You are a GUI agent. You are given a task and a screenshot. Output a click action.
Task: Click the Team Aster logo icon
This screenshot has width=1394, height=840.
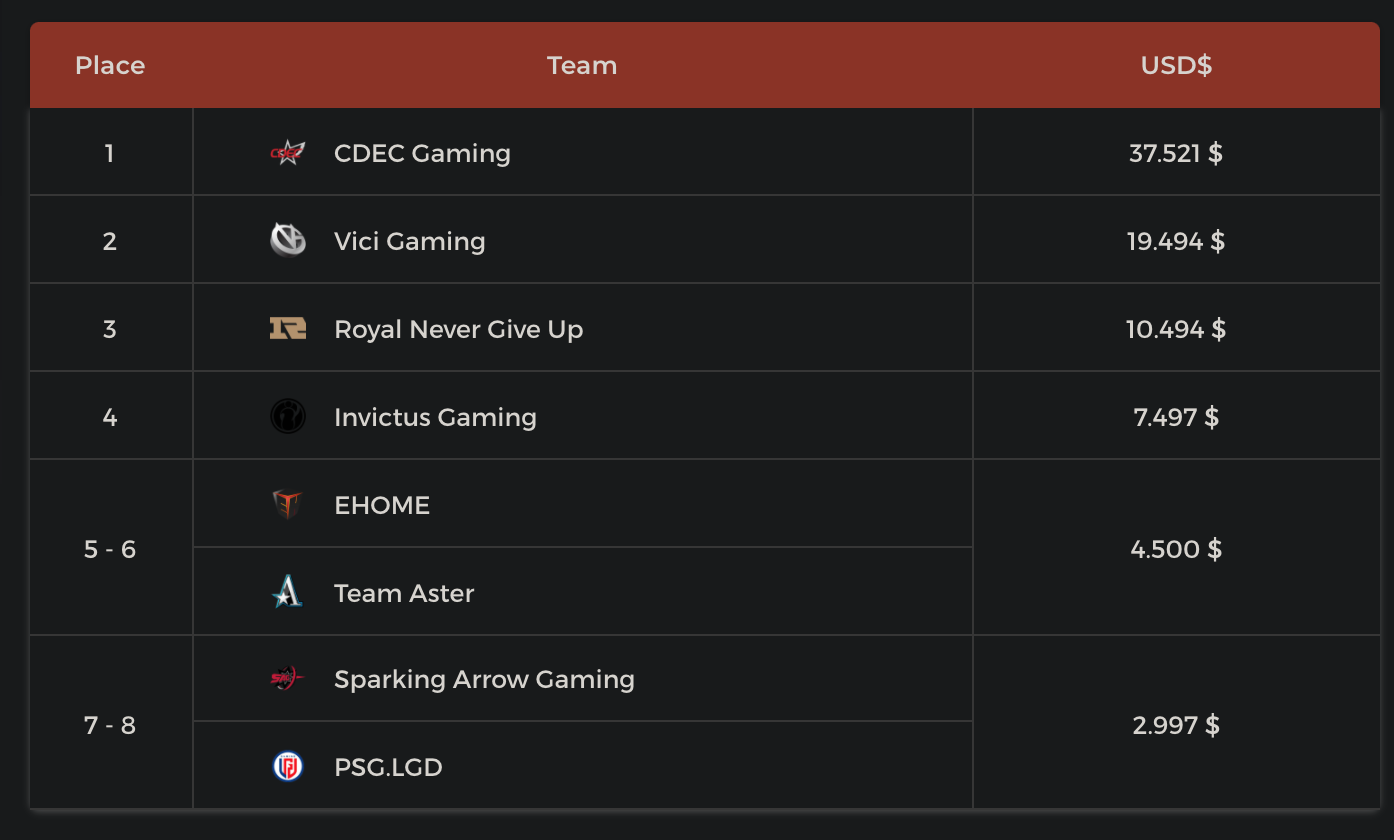point(288,593)
